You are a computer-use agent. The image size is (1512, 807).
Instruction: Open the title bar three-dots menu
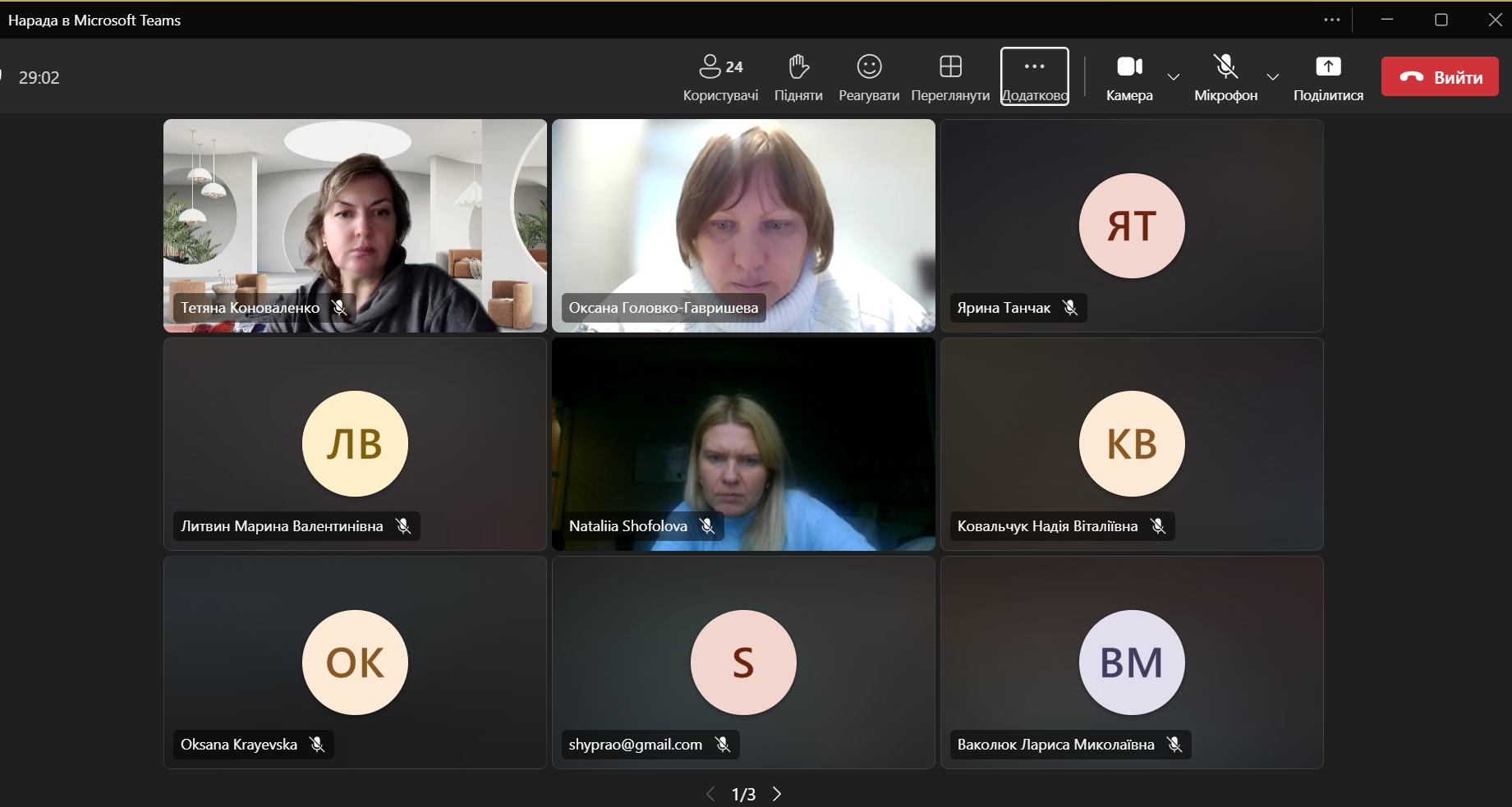point(1332,20)
